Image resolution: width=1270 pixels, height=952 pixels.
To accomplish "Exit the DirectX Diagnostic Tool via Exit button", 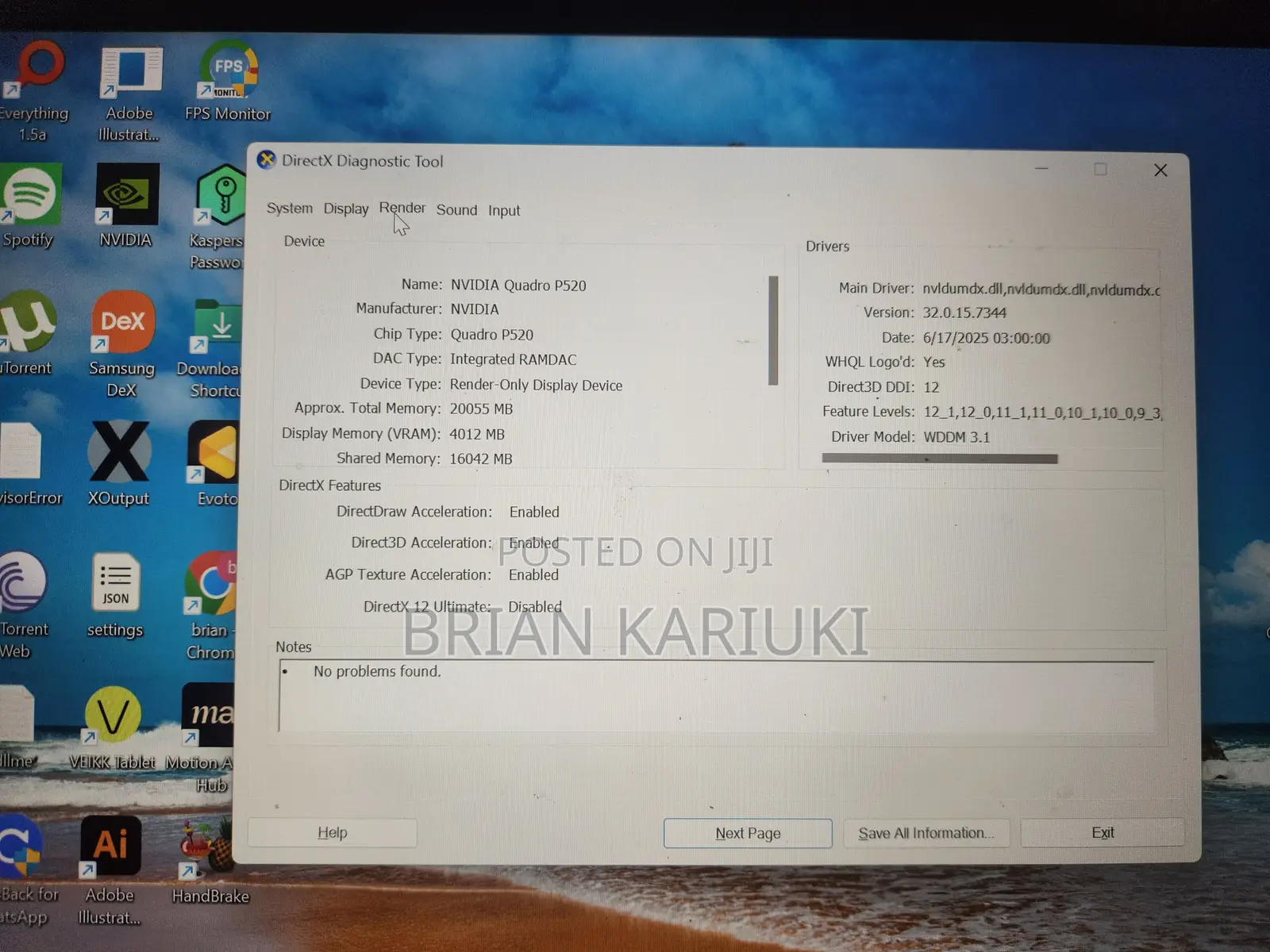I will coord(1103,832).
